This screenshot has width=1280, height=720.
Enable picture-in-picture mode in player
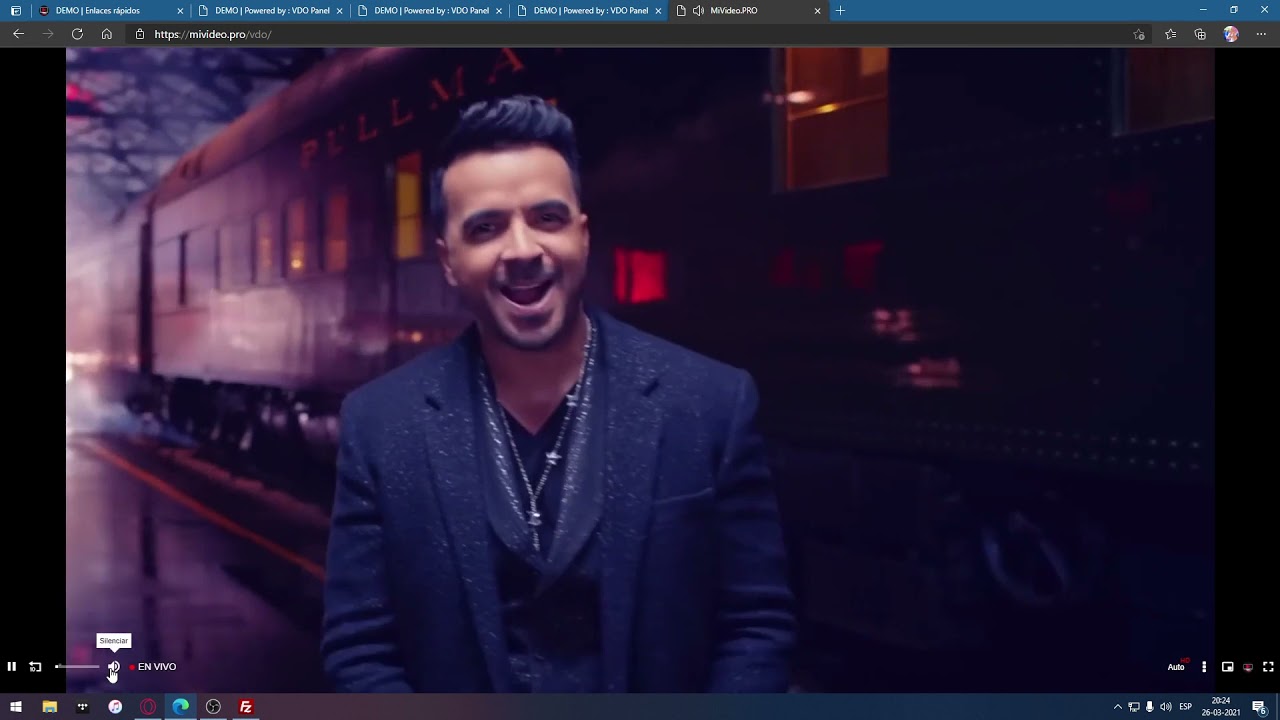tap(1227, 667)
